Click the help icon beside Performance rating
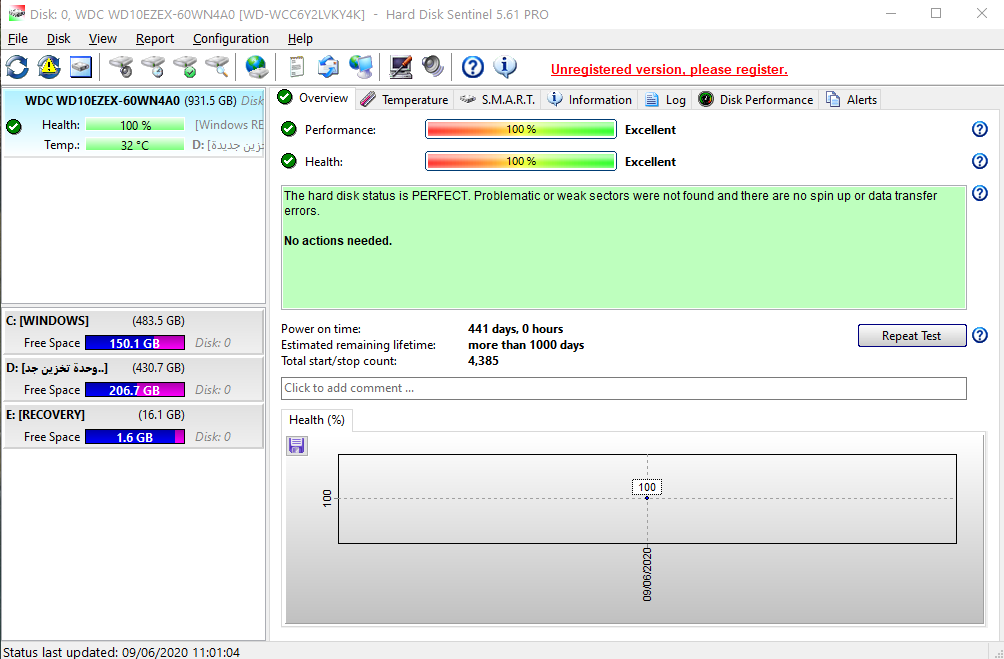The width and height of the screenshot is (1004, 659). point(980,129)
